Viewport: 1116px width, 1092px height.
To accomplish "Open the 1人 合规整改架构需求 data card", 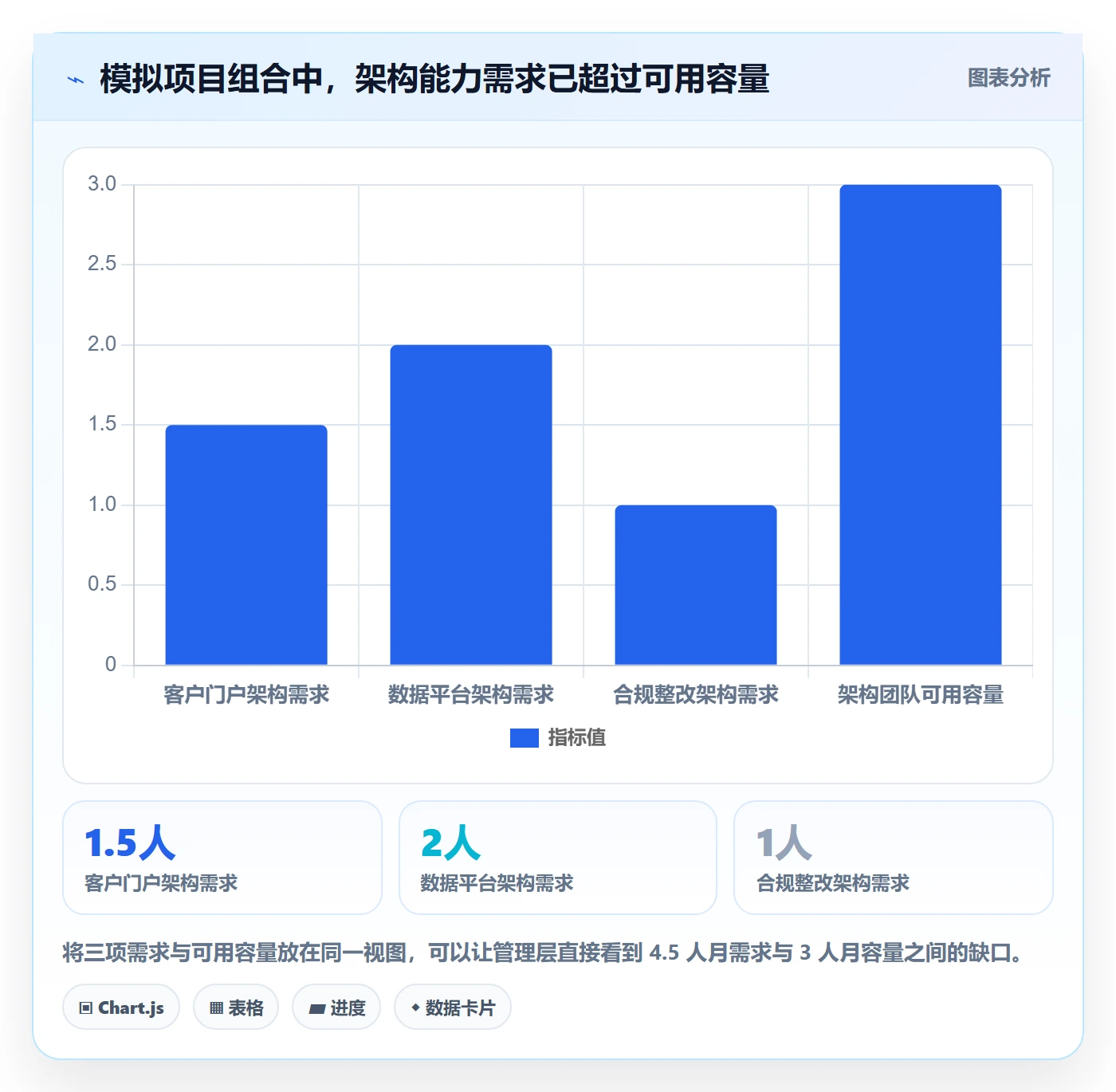I will [894, 858].
